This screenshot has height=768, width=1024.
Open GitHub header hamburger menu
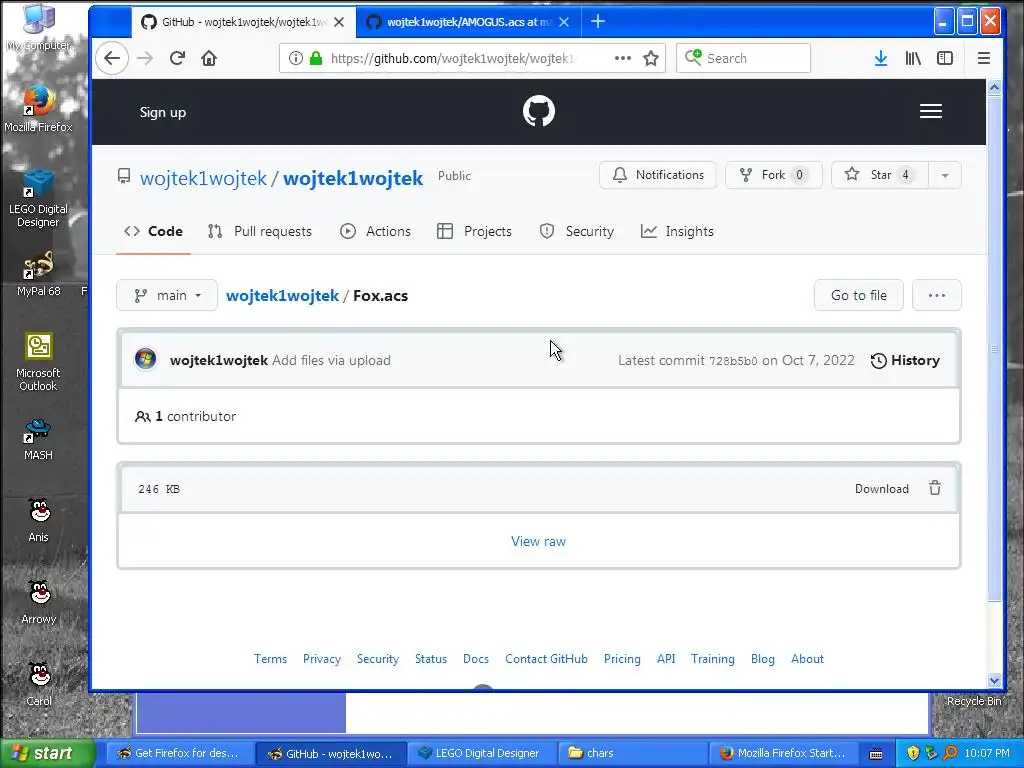pyautogui.click(x=931, y=111)
